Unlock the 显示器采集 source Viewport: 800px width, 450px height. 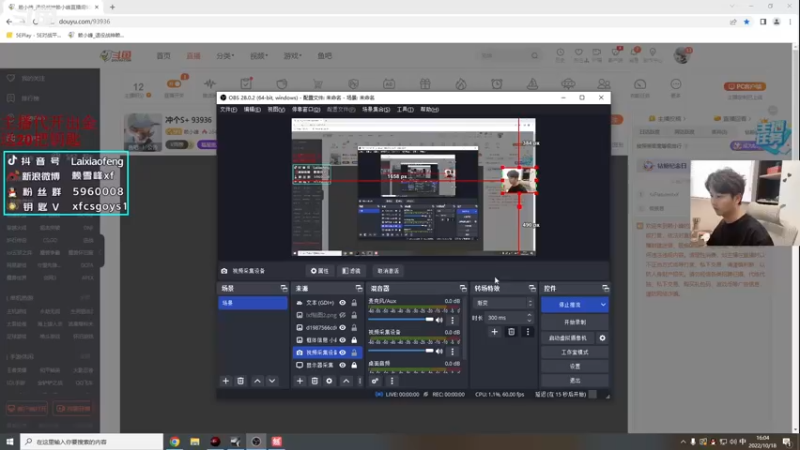354,365
